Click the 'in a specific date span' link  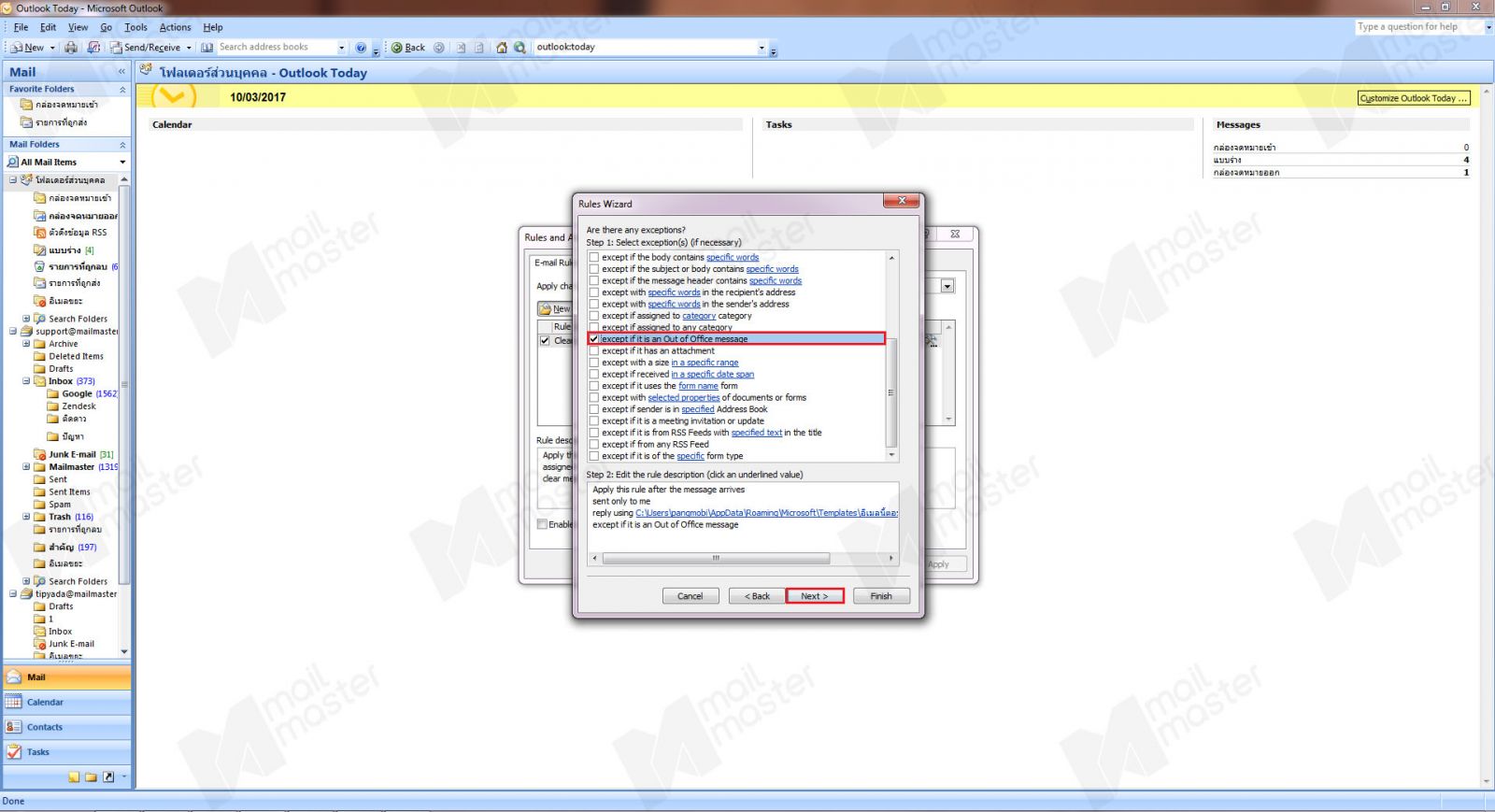pos(713,374)
